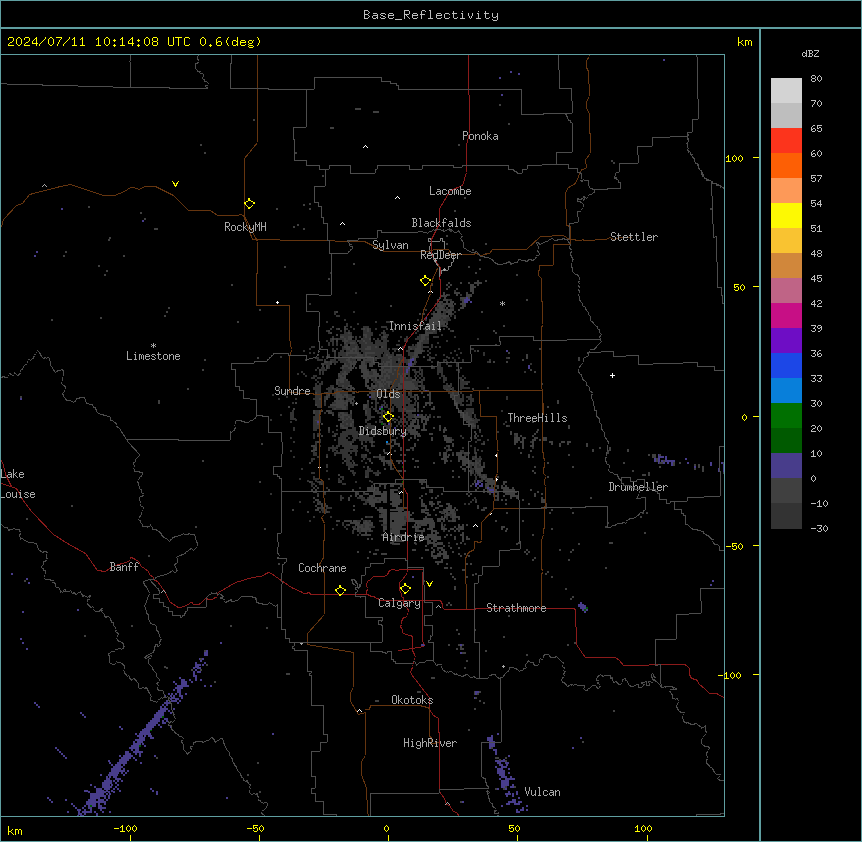Pick the pink 42-45 dBZ swatch
The width and height of the screenshot is (862, 842).
(786, 291)
